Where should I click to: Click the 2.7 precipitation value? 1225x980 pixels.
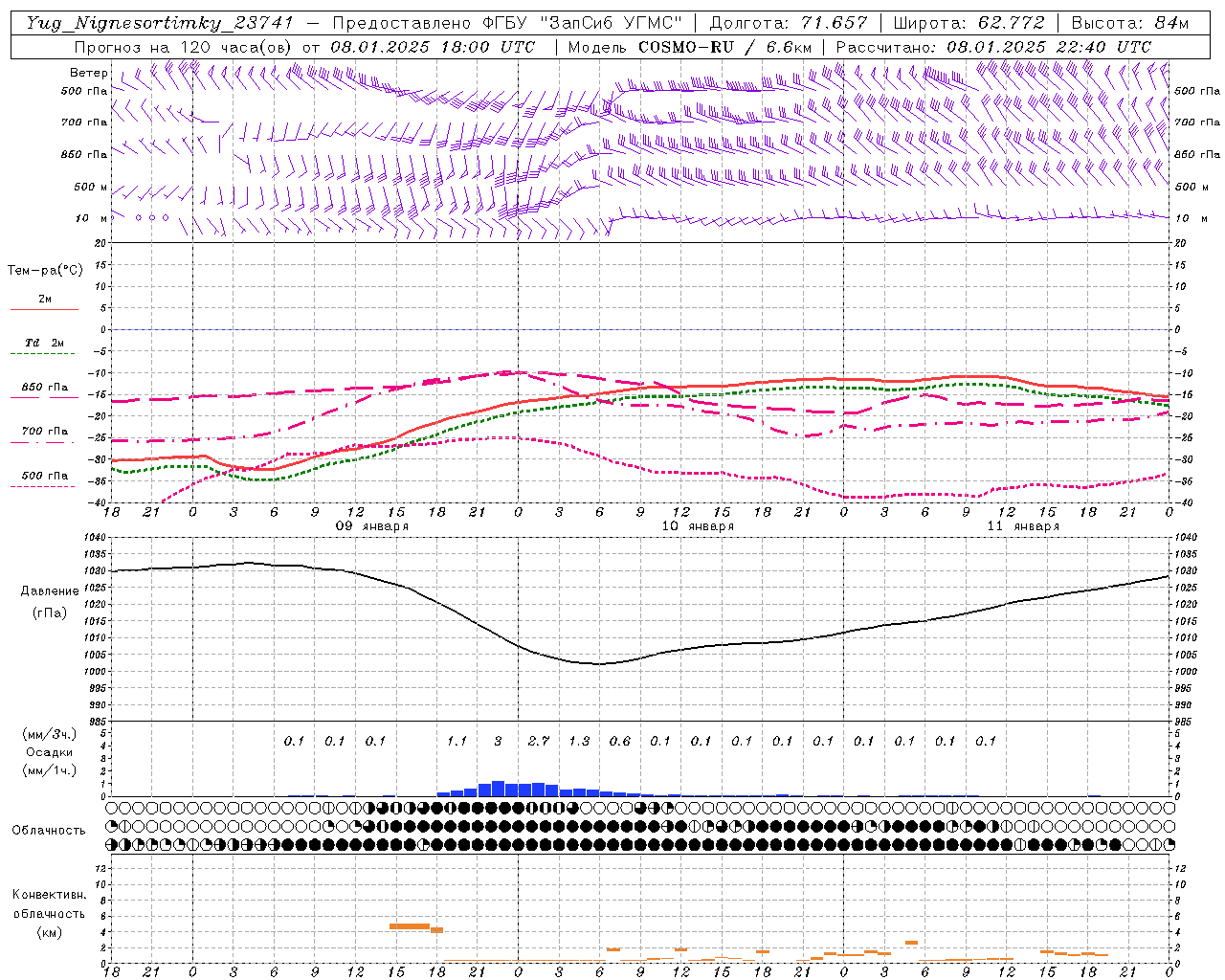[538, 741]
